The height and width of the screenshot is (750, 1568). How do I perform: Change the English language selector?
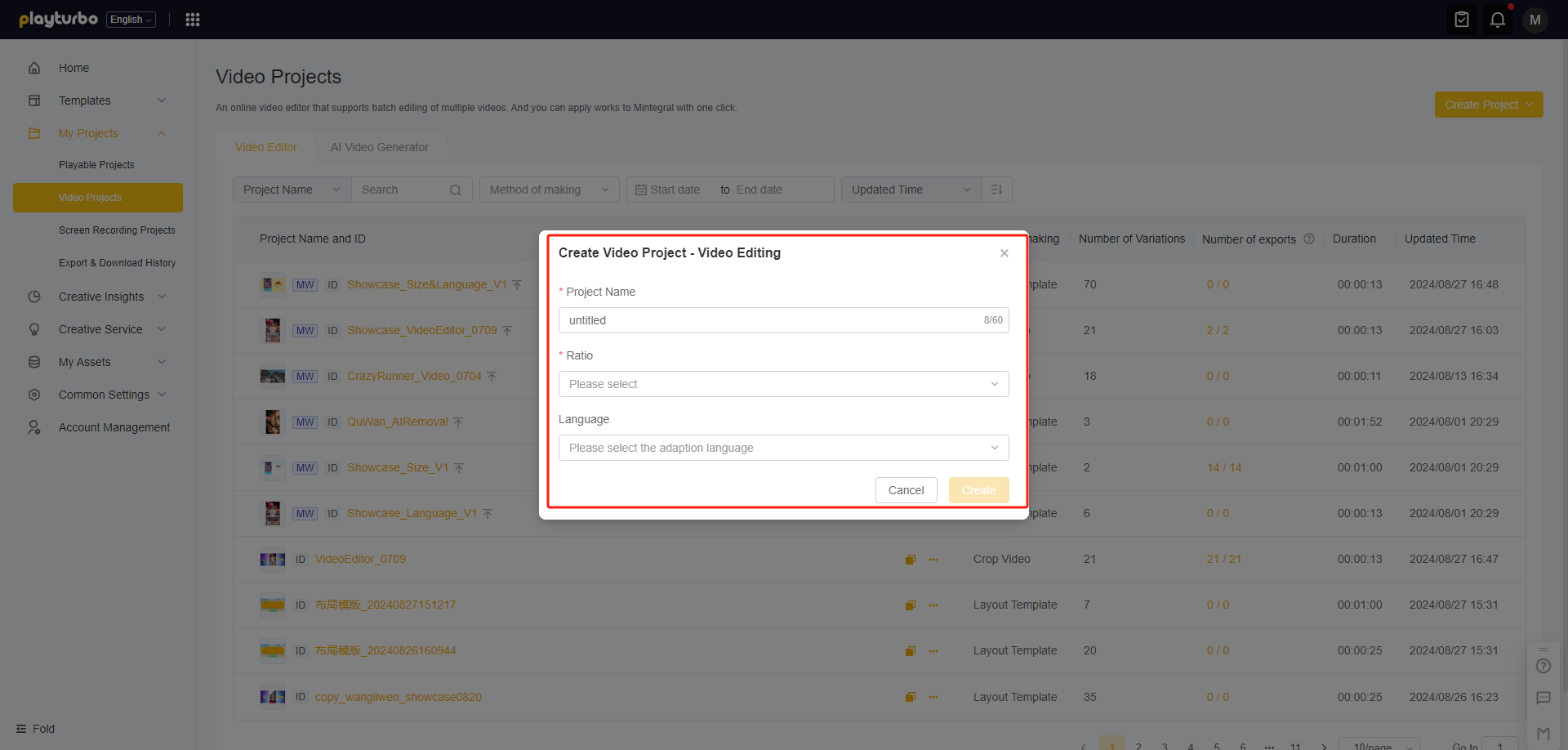(x=131, y=20)
